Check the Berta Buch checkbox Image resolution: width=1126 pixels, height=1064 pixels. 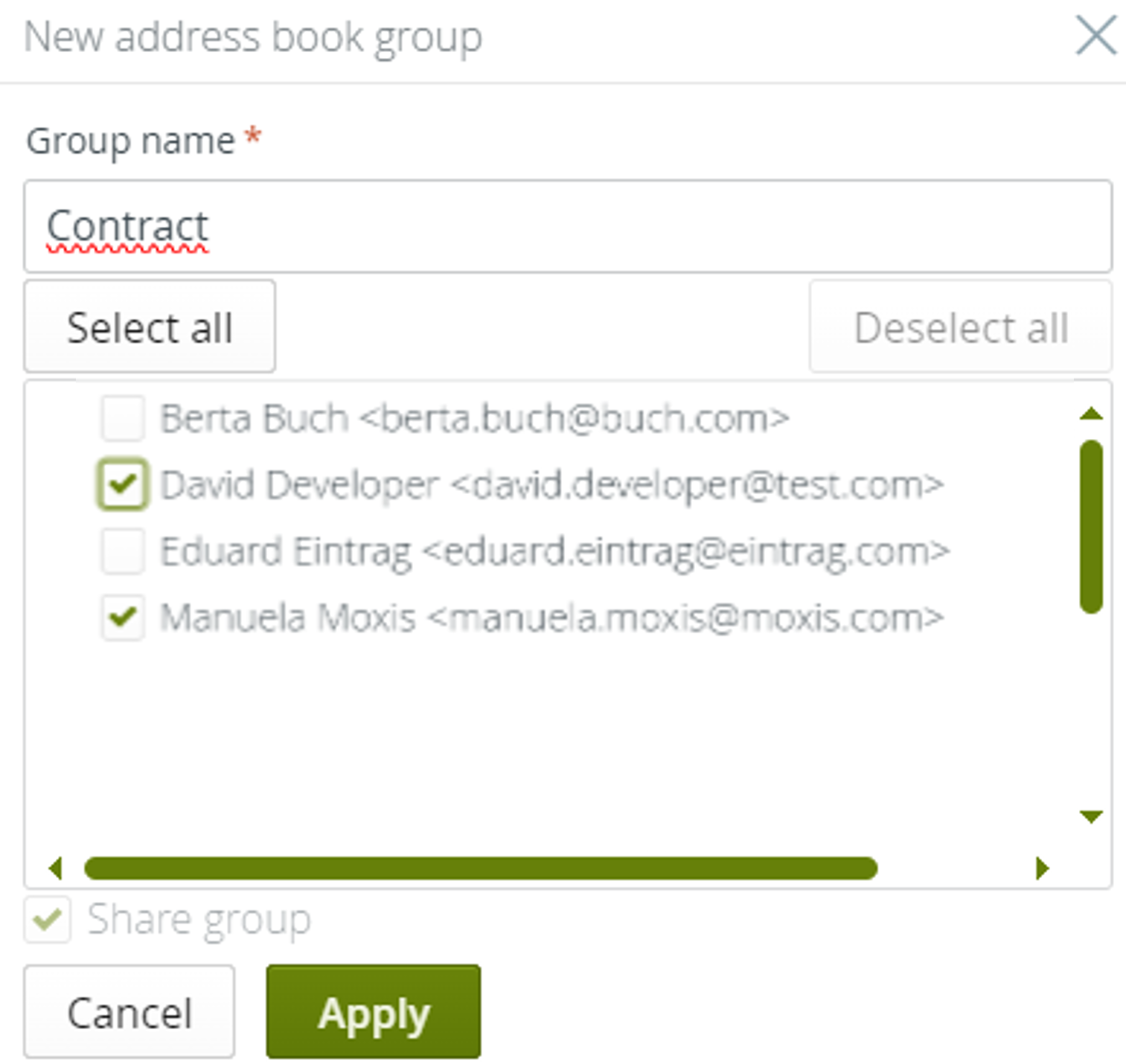click(x=121, y=418)
